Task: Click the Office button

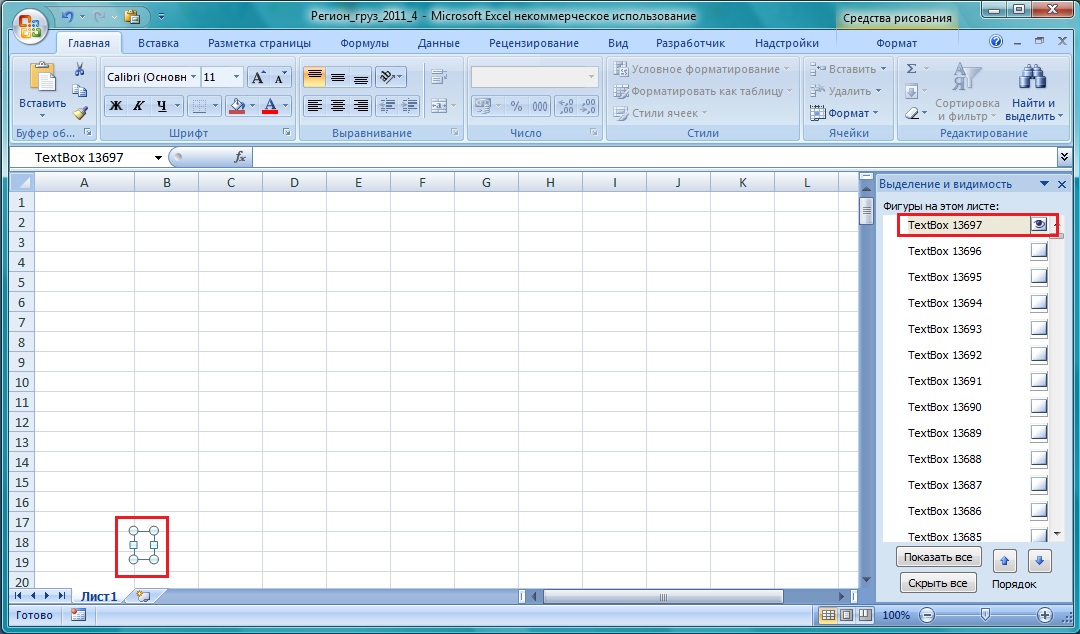Action: pyautogui.click(x=30, y=26)
